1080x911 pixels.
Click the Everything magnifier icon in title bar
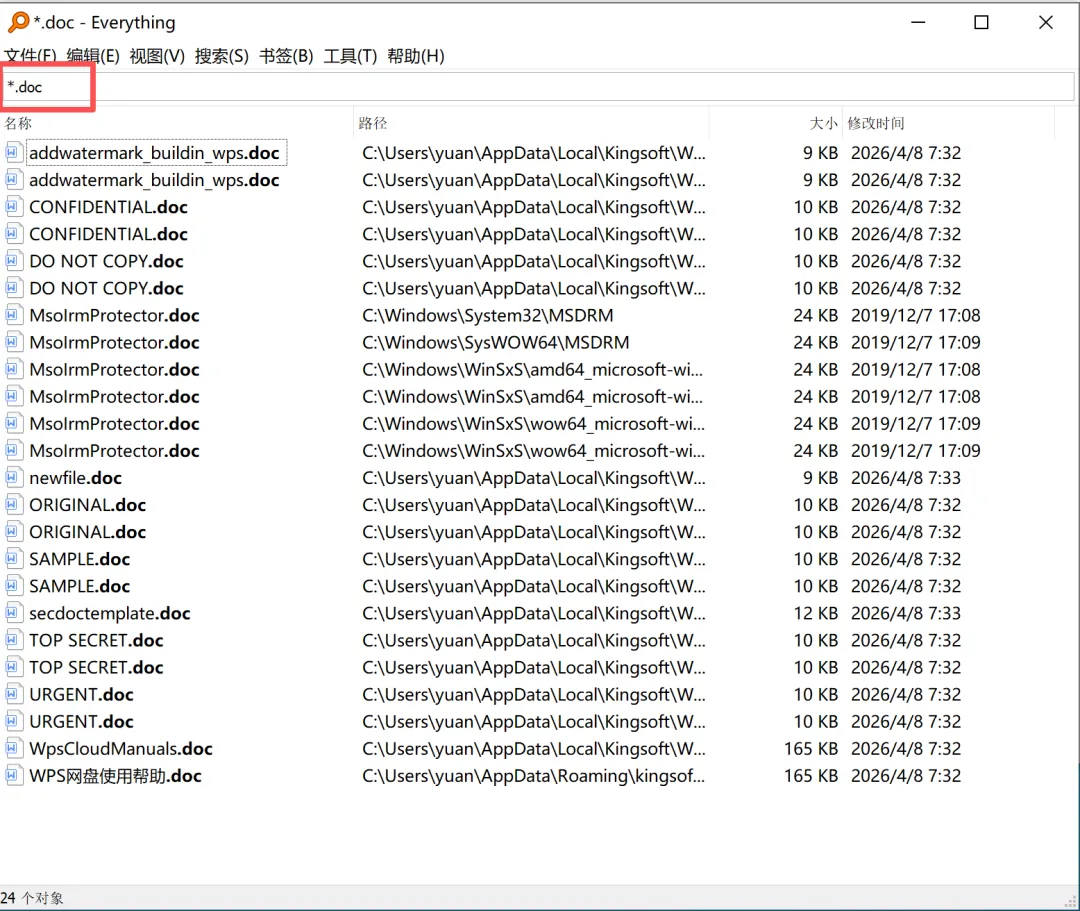(x=18, y=22)
